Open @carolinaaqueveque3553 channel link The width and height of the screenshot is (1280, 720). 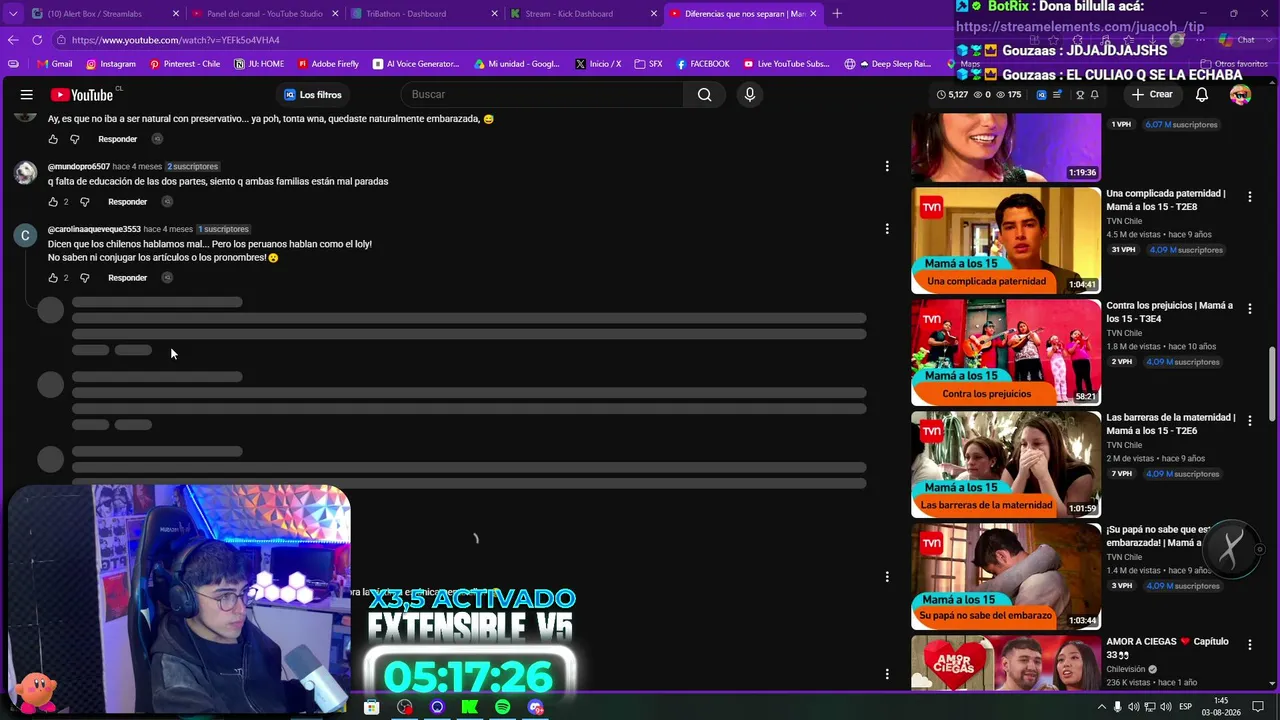(94, 229)
